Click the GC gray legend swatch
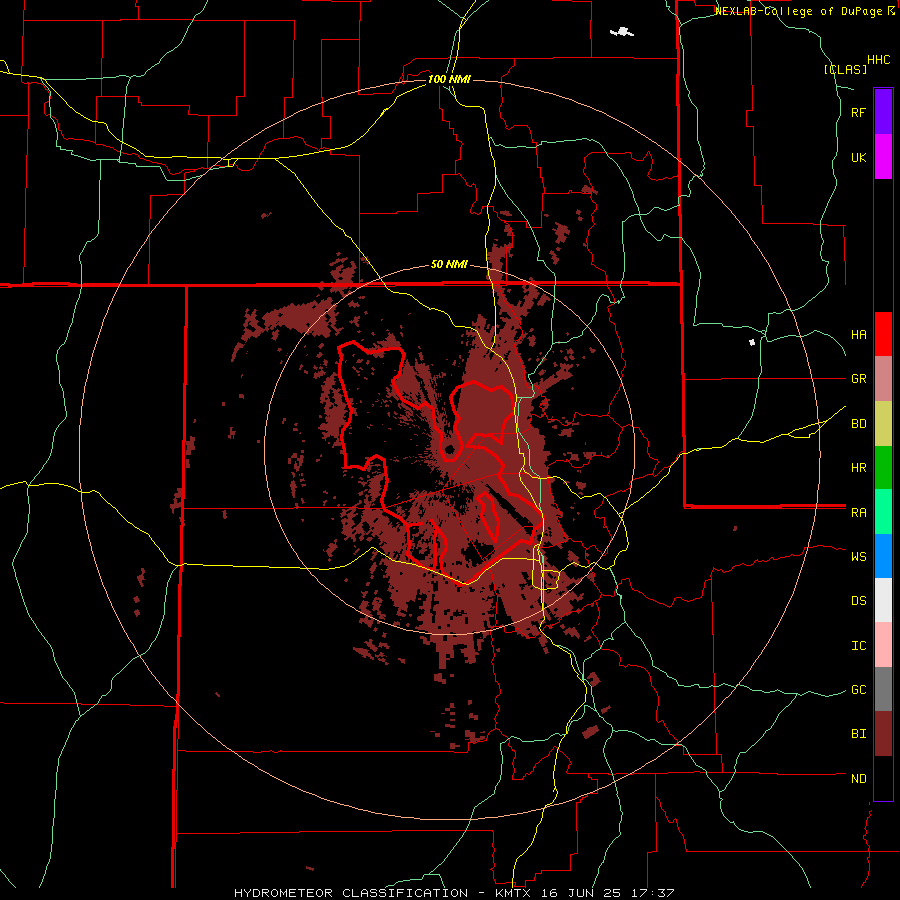900x900 pixels. [883, 689]
